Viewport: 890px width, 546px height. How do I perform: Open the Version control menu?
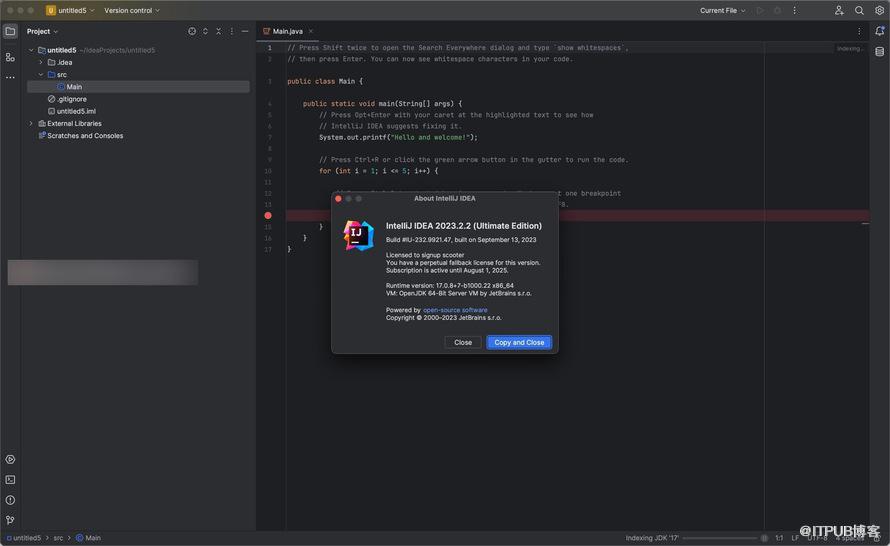point(131,10)
